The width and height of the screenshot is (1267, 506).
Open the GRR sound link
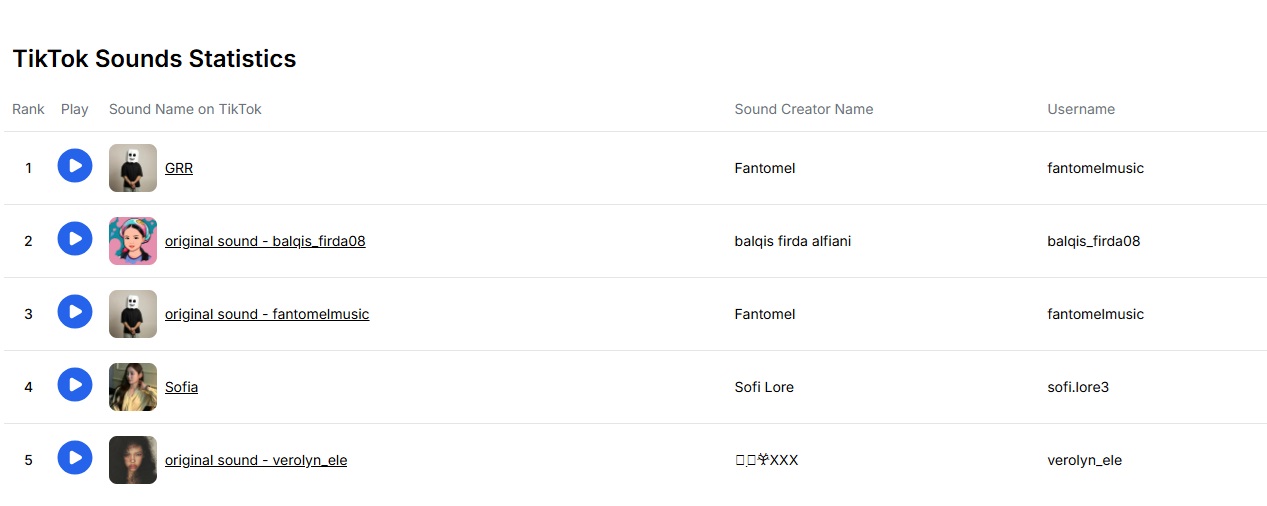tap(179, 168)
